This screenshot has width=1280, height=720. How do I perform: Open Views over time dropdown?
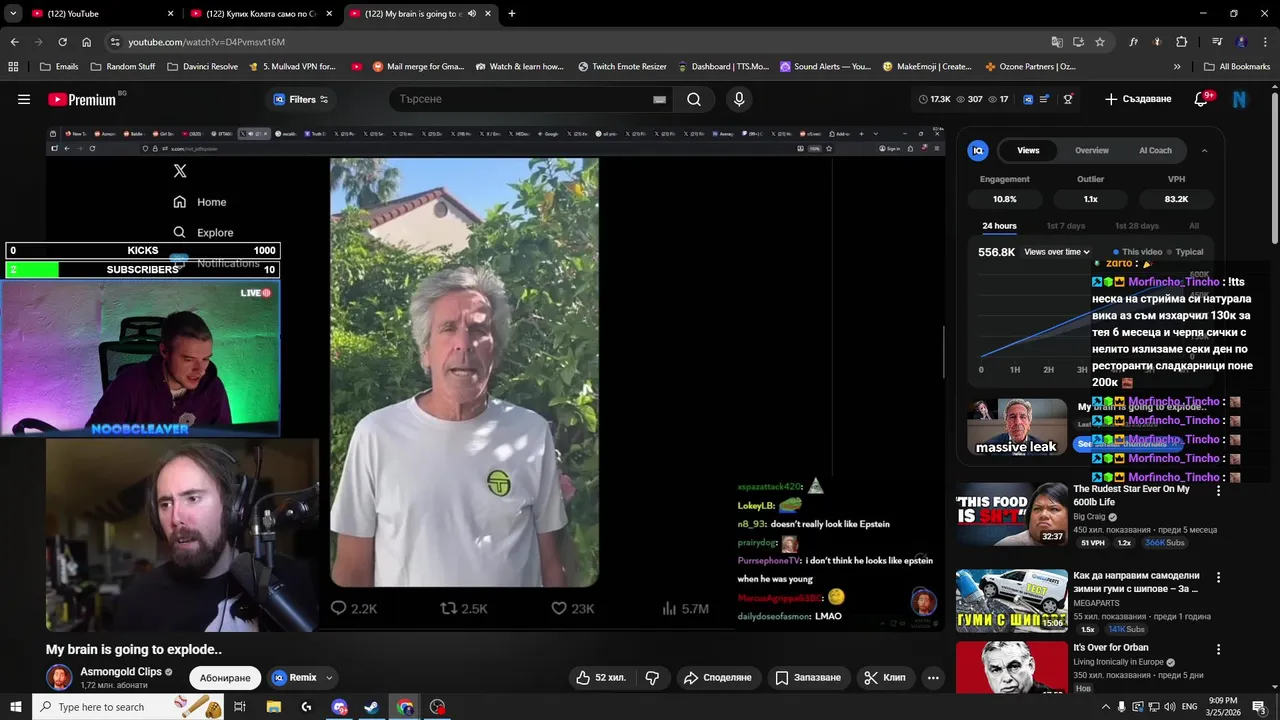[1057, 252]
